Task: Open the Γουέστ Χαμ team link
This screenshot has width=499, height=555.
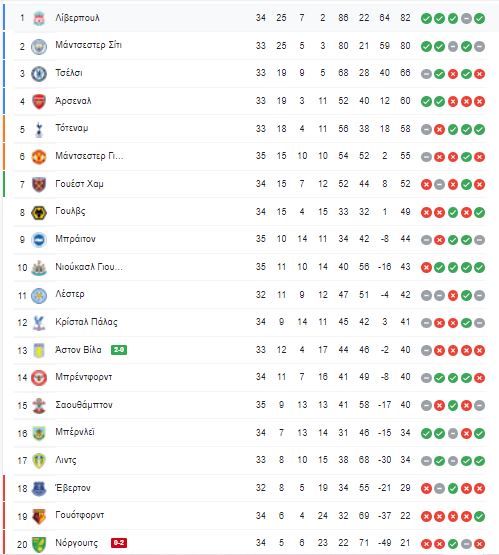Action: pyautogui.click(x=79, y=184)
